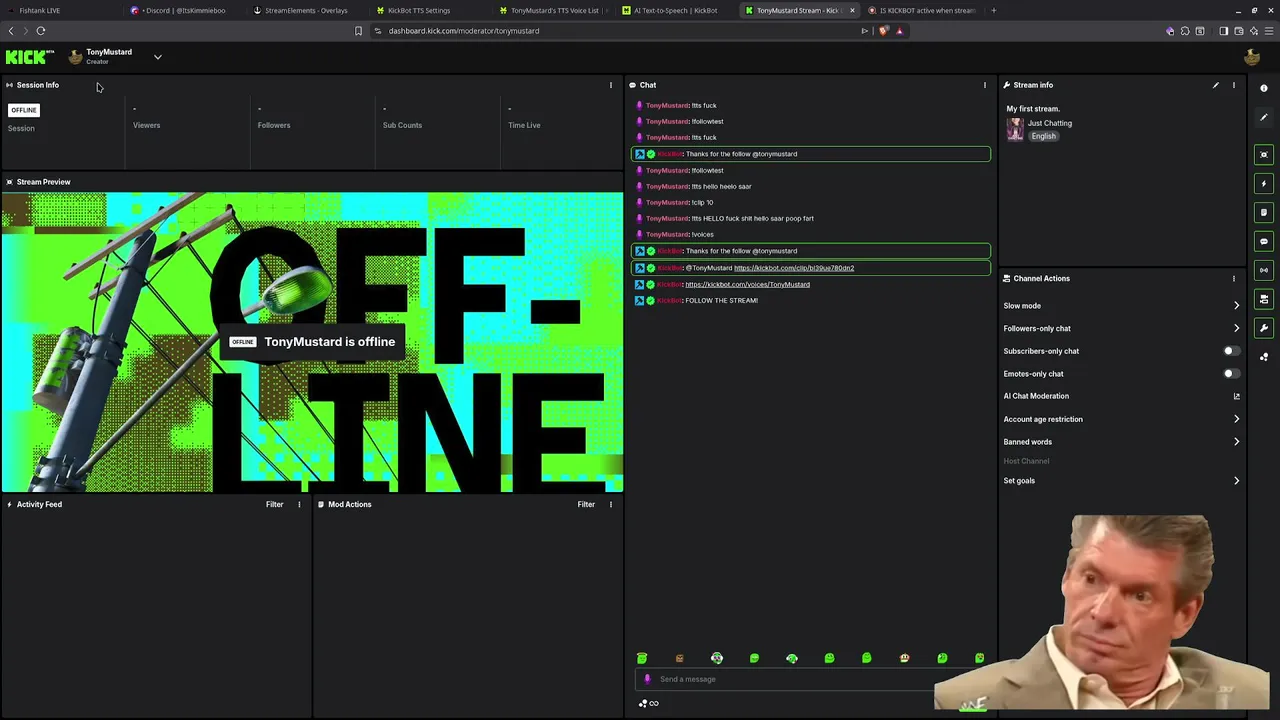
Task: Click the browser address bar URL
Action: click(464, 31)
